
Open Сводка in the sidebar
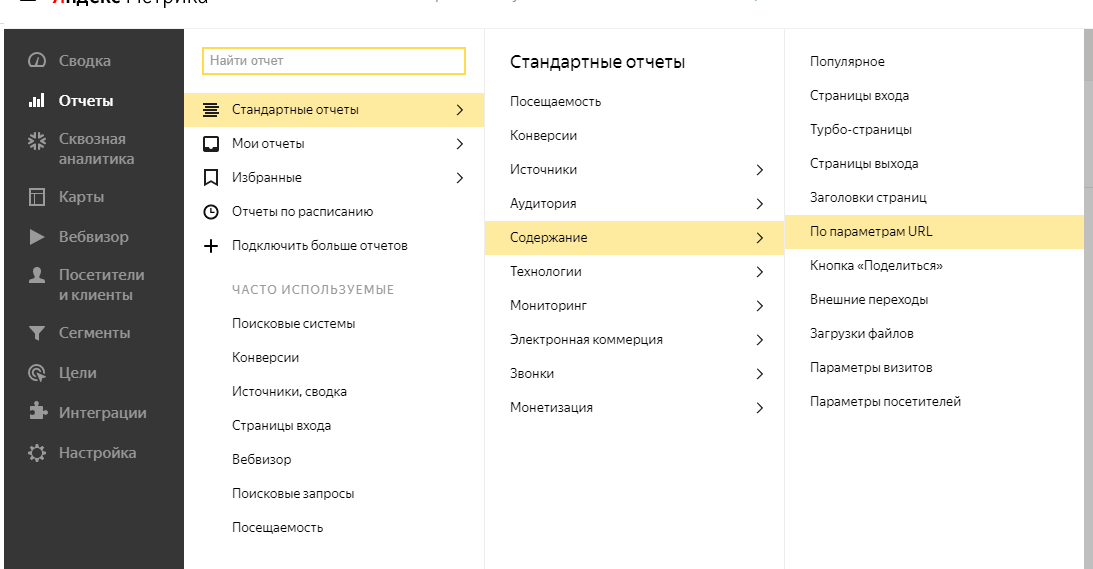coord(84,61)
